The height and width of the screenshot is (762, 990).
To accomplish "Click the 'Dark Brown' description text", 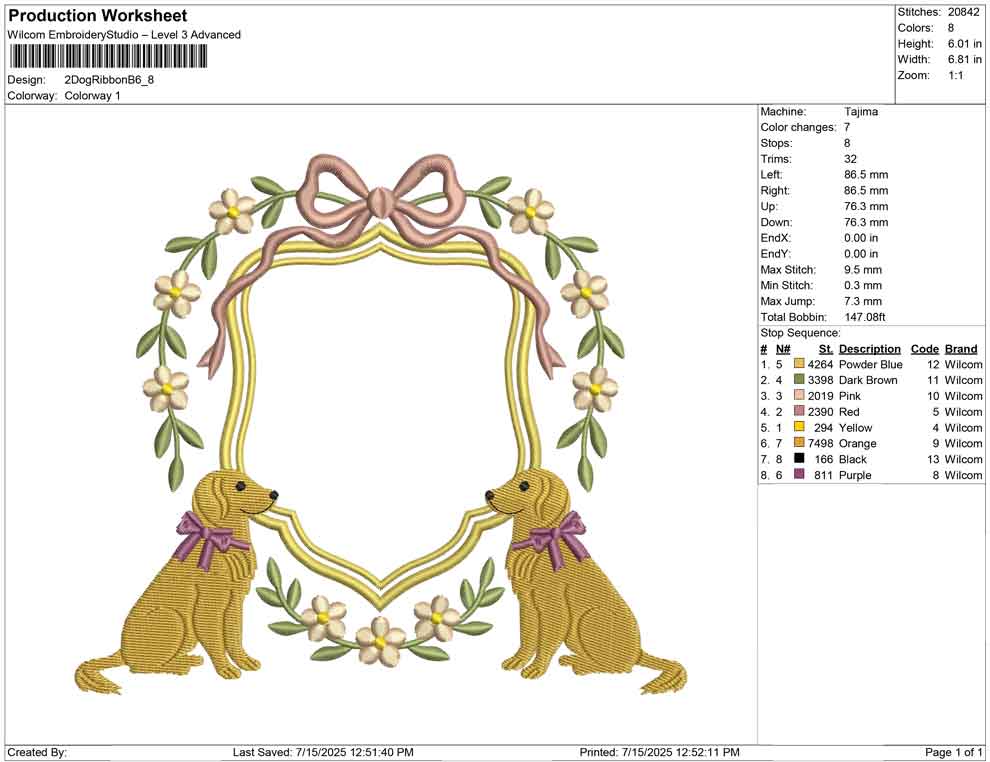I will pyautogui.click(x=868, y=380).
